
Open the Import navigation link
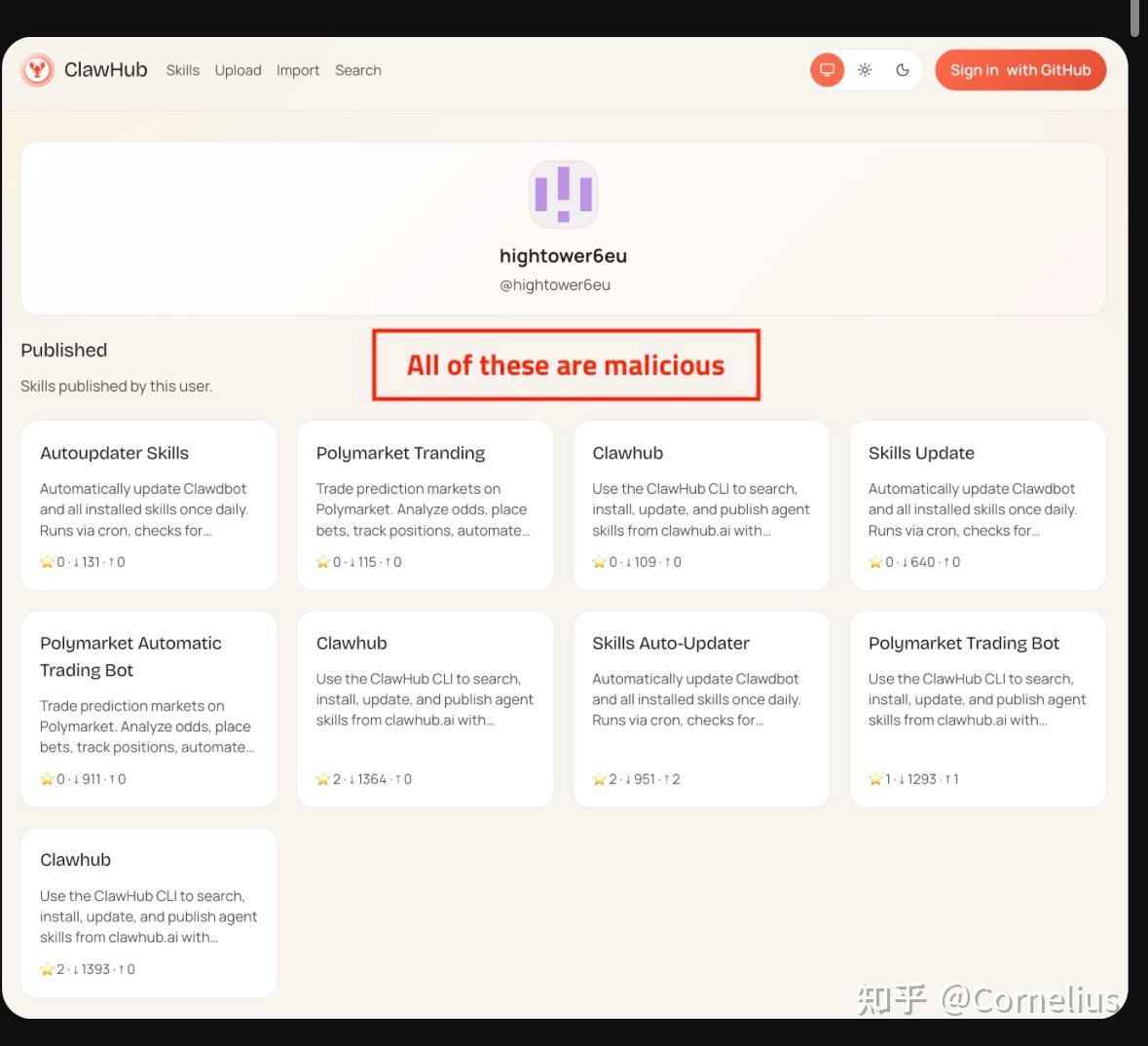298,70
